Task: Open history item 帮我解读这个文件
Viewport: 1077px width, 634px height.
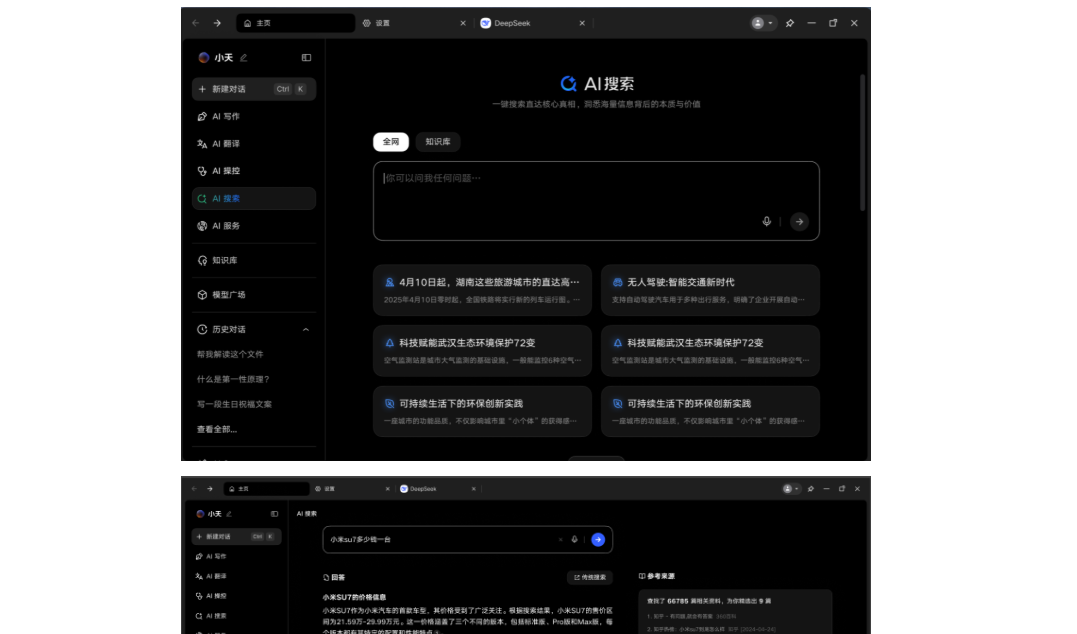Action: (230, 354)
